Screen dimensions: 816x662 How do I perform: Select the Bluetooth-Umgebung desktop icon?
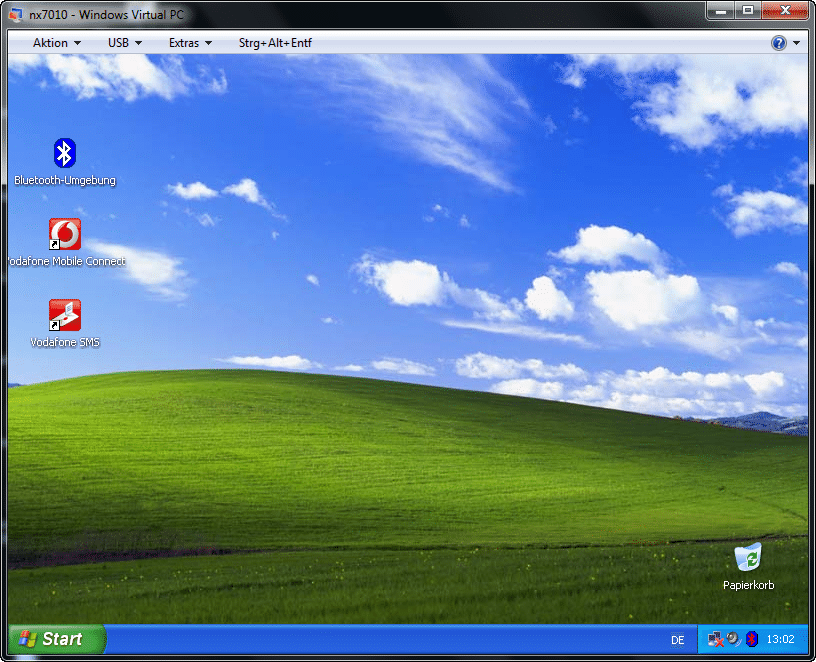pos(65,161)
